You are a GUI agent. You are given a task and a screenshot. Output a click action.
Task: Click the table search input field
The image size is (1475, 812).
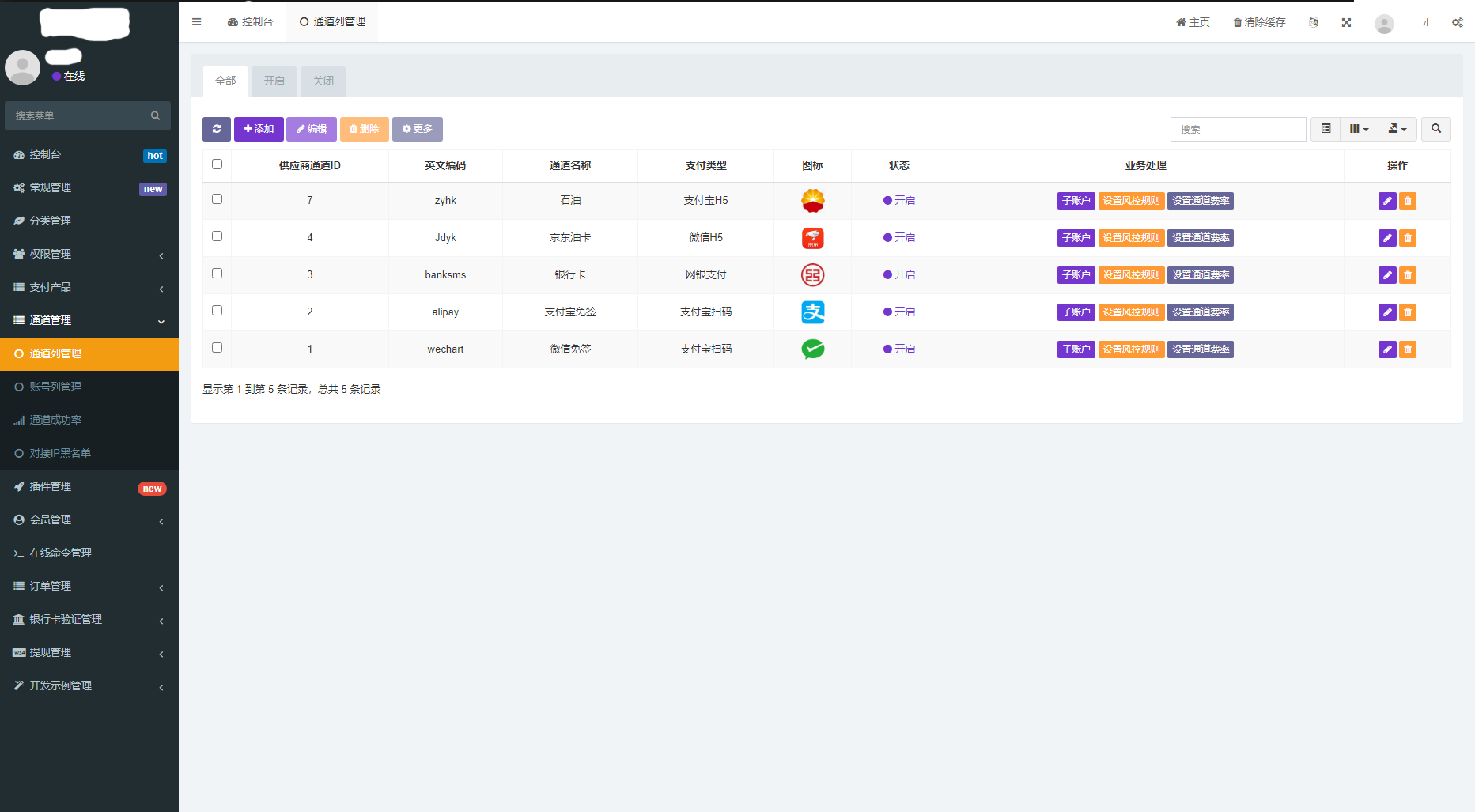click(1238, 129)
